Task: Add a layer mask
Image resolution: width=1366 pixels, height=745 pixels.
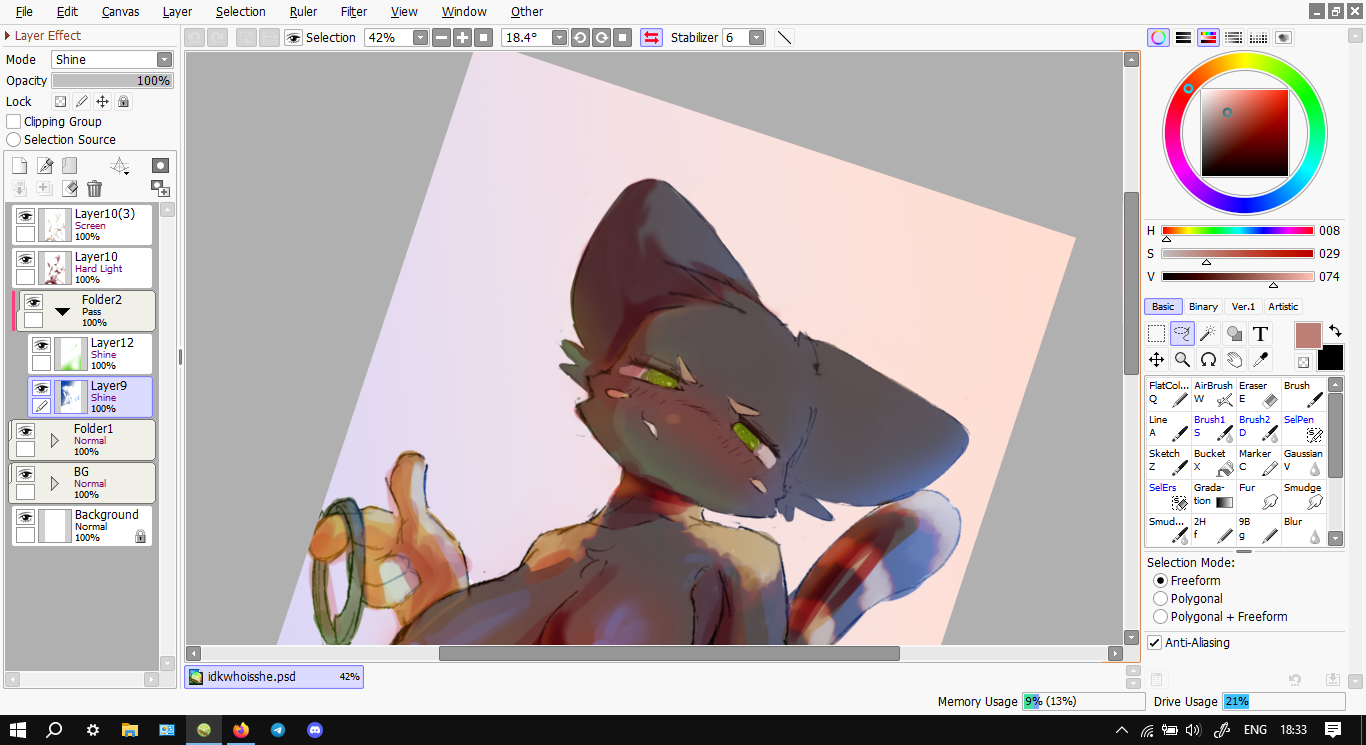Action: [160, 165]
